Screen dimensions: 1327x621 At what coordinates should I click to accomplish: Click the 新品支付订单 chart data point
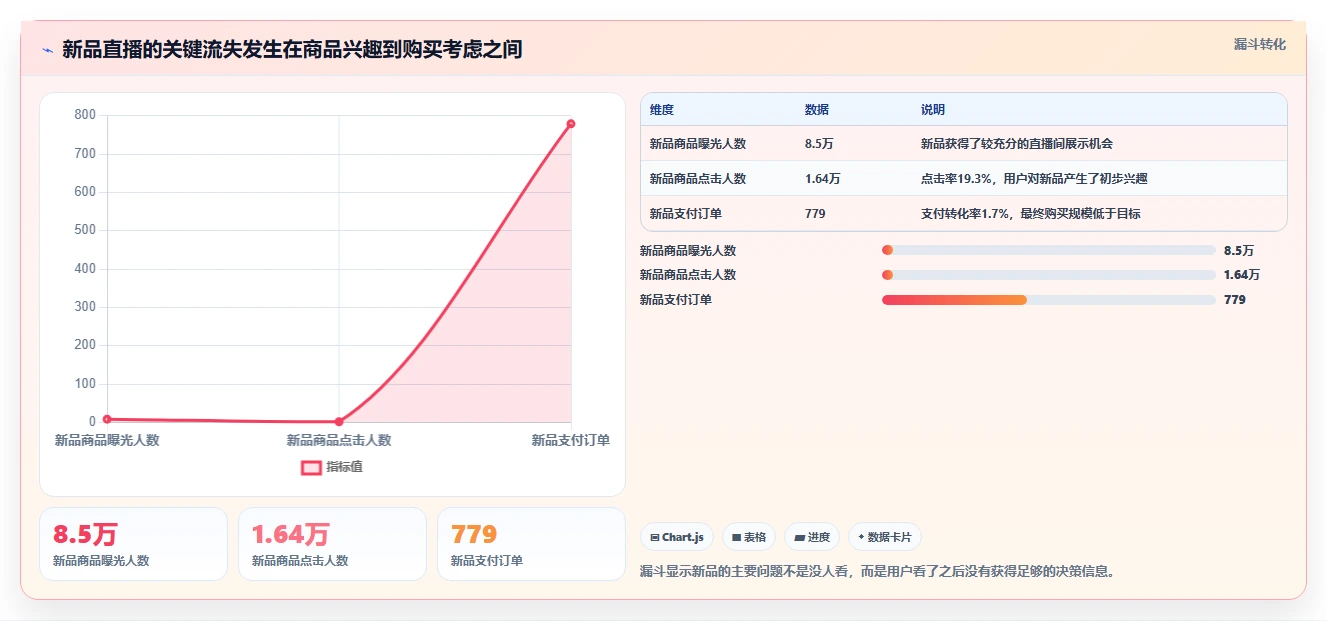coord(571,124)
